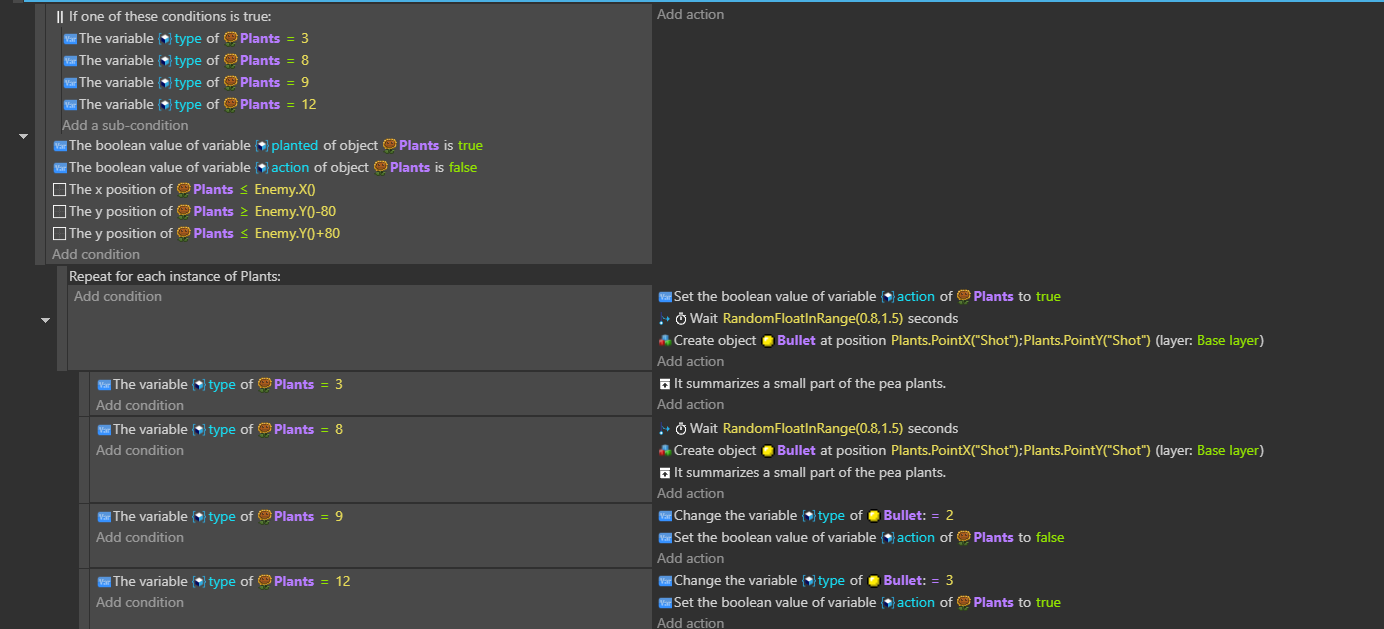The width and height of the screenshot is (1384, 629).
Task: Click Add action below Set action of Plants to false
Action: tap(690, 559)
